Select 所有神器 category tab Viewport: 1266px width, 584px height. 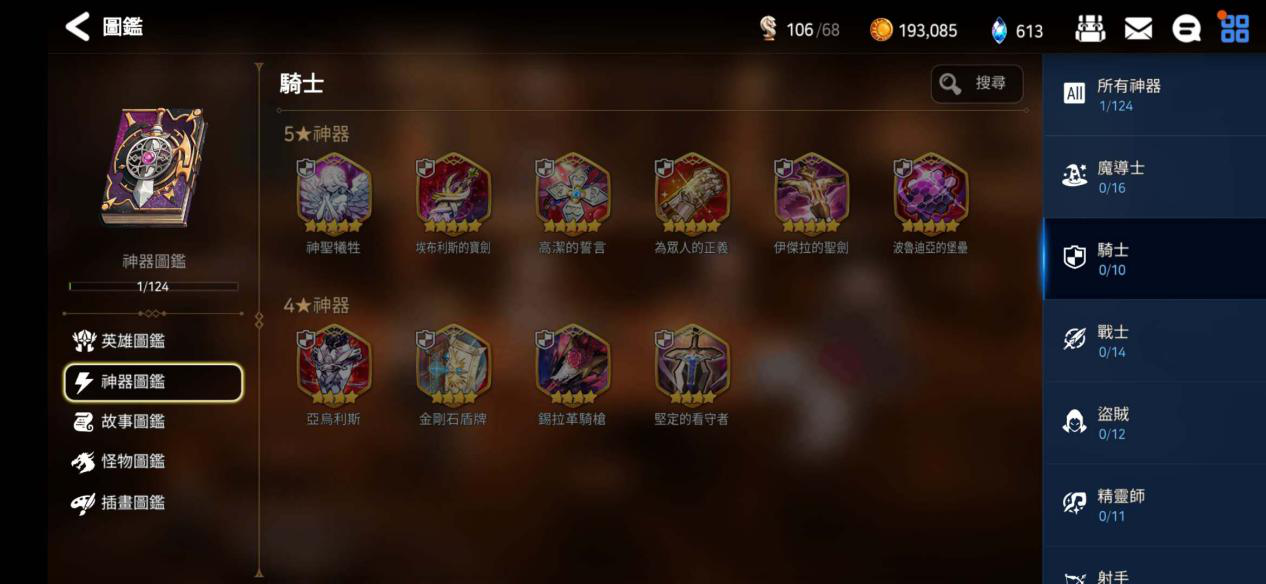1154,95
